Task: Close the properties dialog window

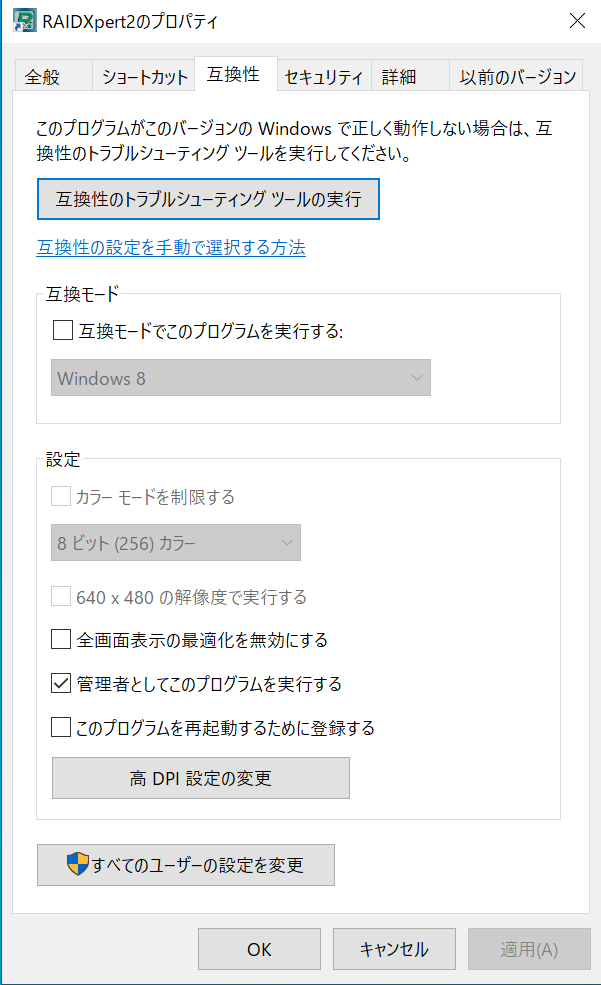Action: (577, 21)
